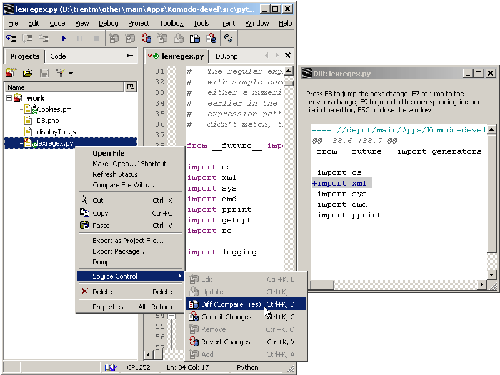Switch to the Projects tab
This screenshot has width=500, height=375.
click(25, 56)
